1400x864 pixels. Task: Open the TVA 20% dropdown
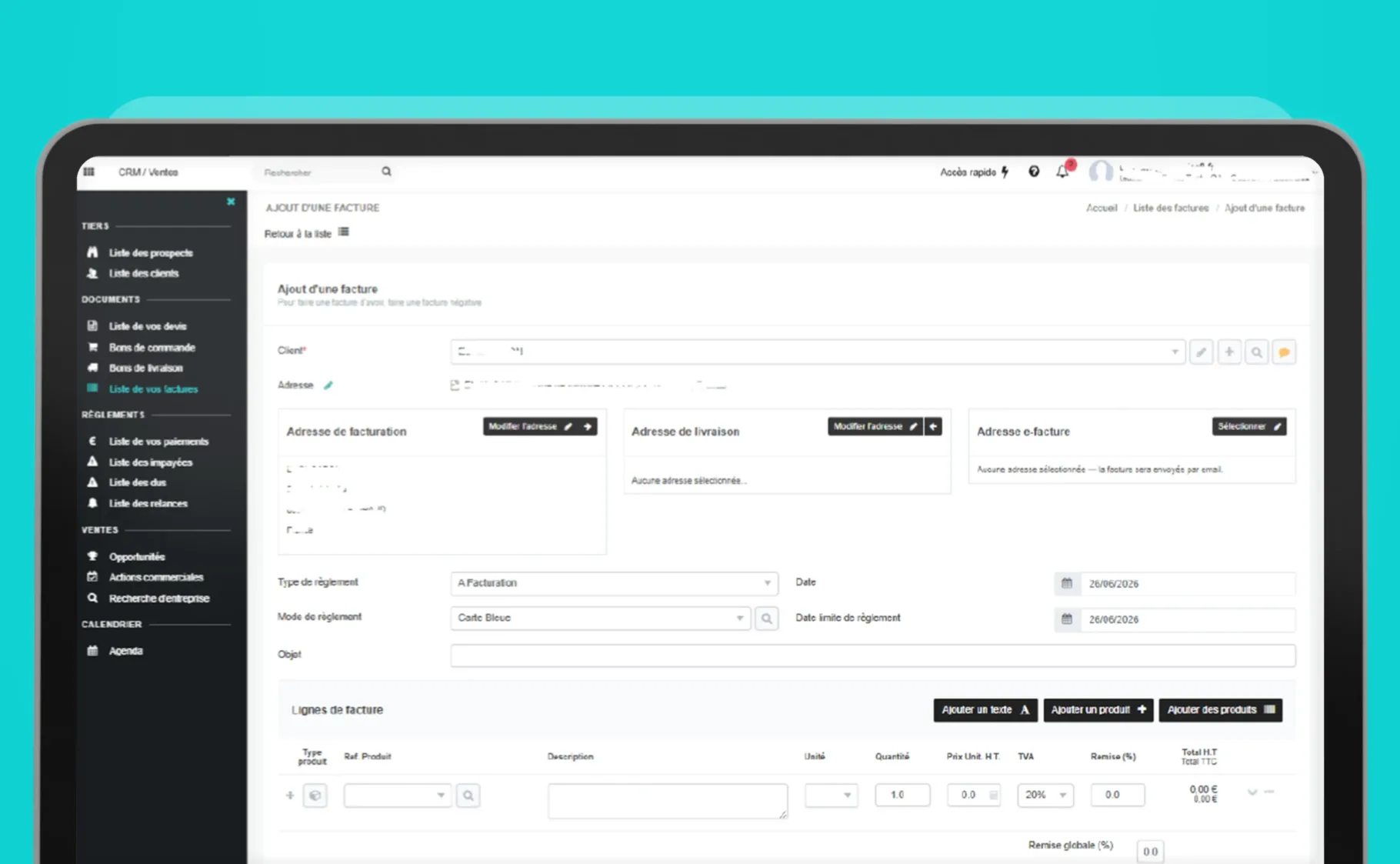(x=1045, y=795)
